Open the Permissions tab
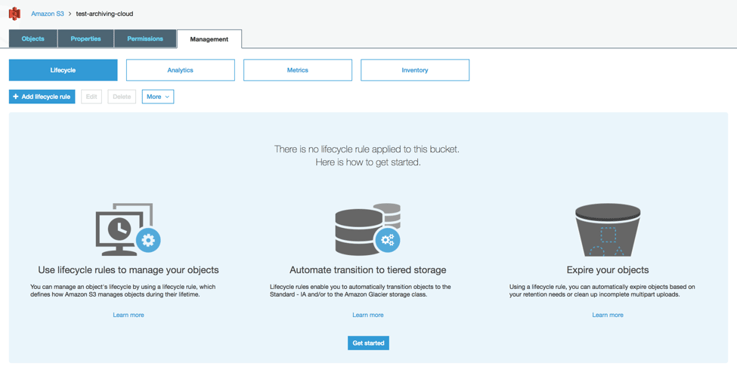The image size is (737, 366). [x=145, y=39]
